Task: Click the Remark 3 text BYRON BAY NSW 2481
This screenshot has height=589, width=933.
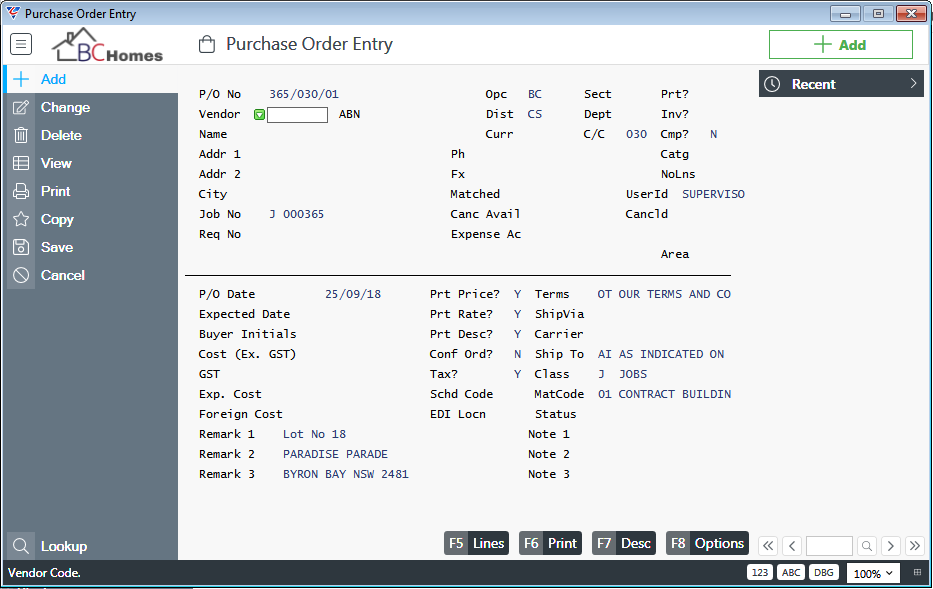Action: pyautogui.click(x=346, y=474)
